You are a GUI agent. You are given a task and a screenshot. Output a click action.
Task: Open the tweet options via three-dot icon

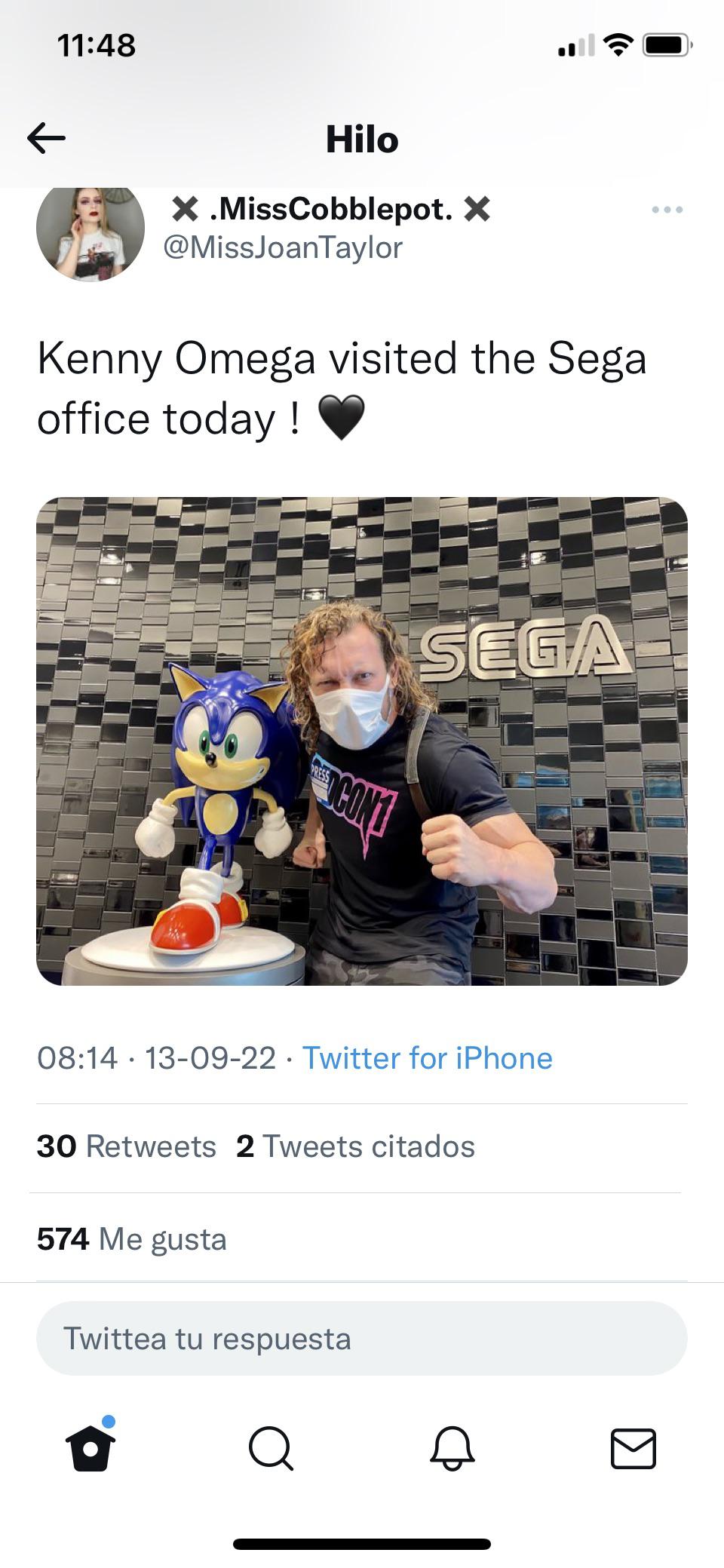[x=667, y=210]
